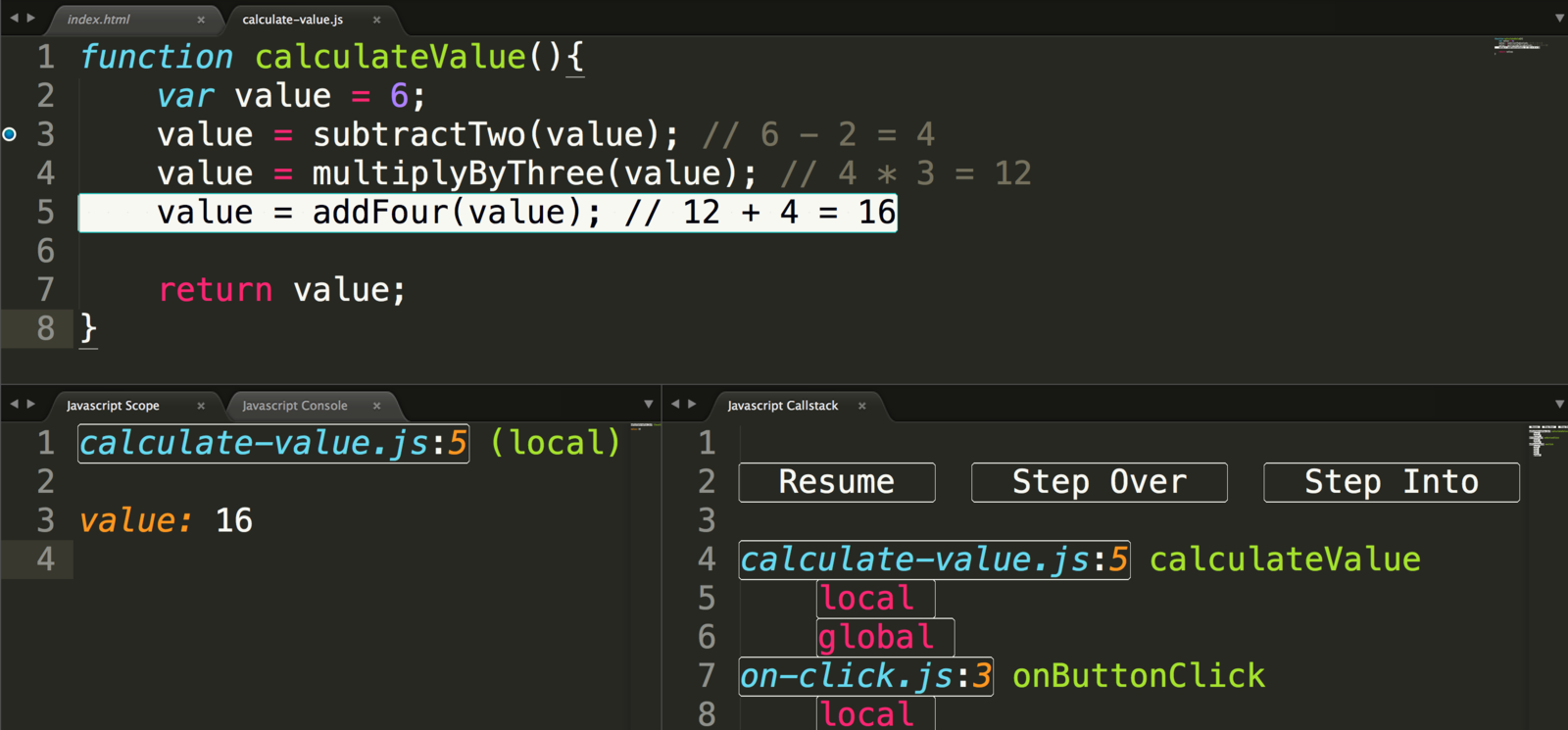Viewport: 1568px width, 730px height.
Task: Go to next tab in Callstack pane
Action: tap(692, 404)
